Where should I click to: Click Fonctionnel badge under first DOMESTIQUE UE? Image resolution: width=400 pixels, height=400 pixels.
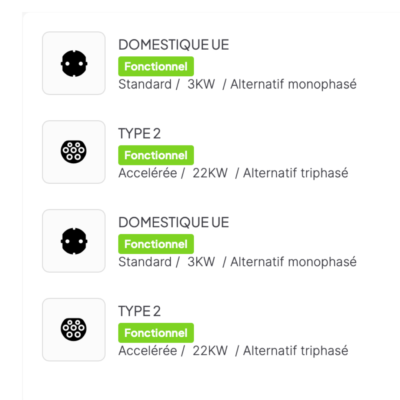[x=156, y=66]
